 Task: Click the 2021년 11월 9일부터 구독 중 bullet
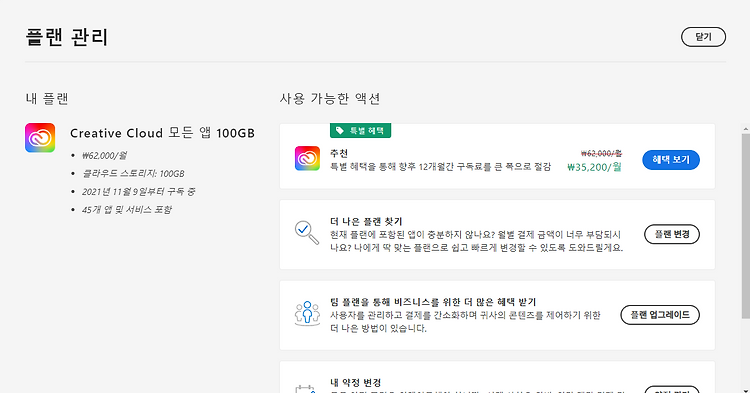138,192
